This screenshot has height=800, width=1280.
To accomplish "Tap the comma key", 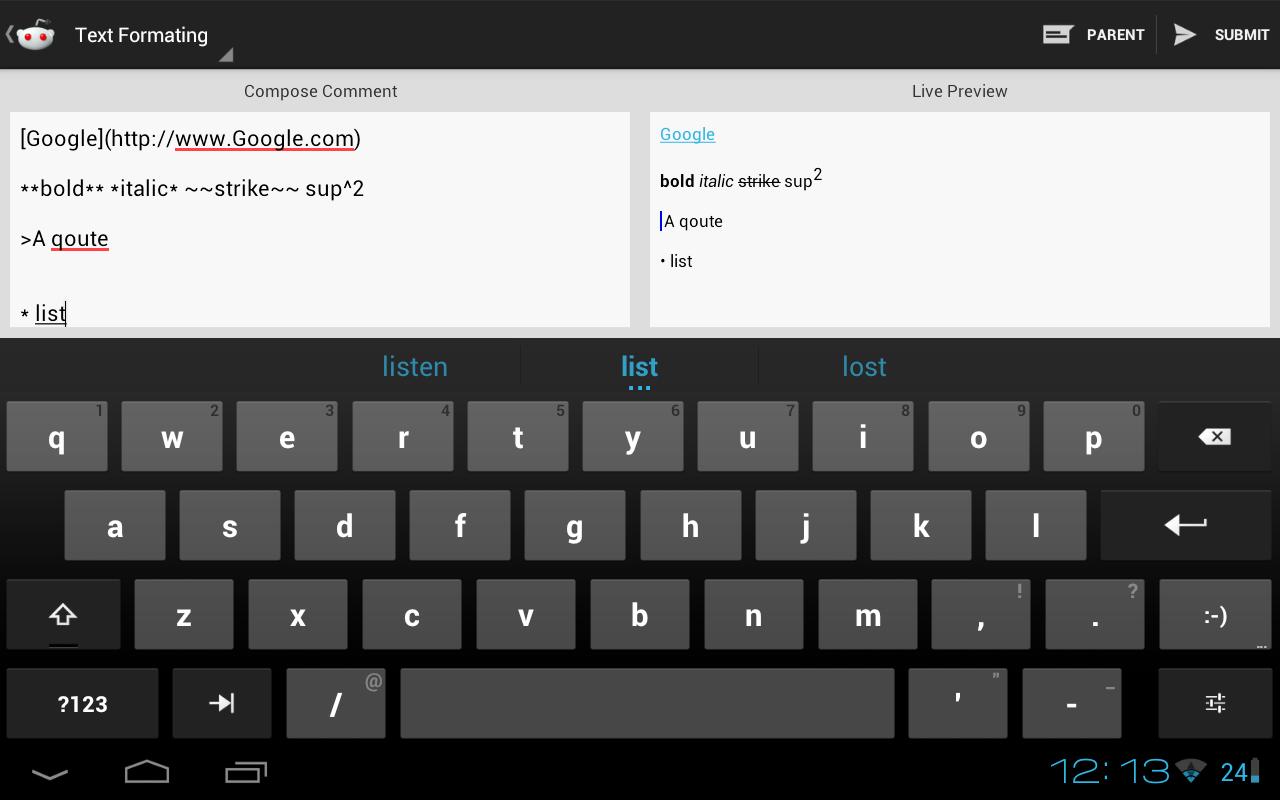I will coord(981,615).
